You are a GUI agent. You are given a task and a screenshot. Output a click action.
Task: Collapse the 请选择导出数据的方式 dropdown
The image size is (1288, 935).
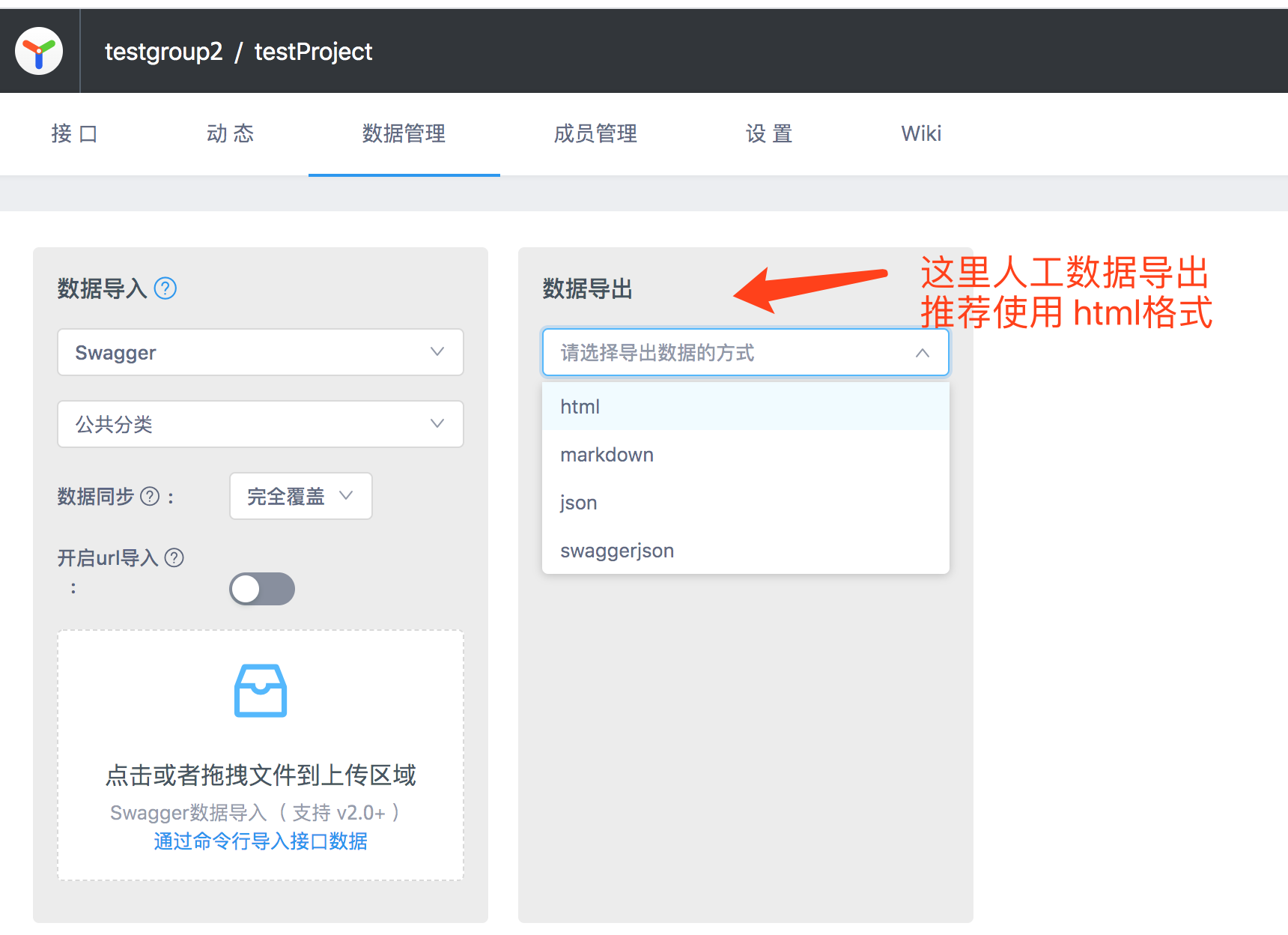746,352
